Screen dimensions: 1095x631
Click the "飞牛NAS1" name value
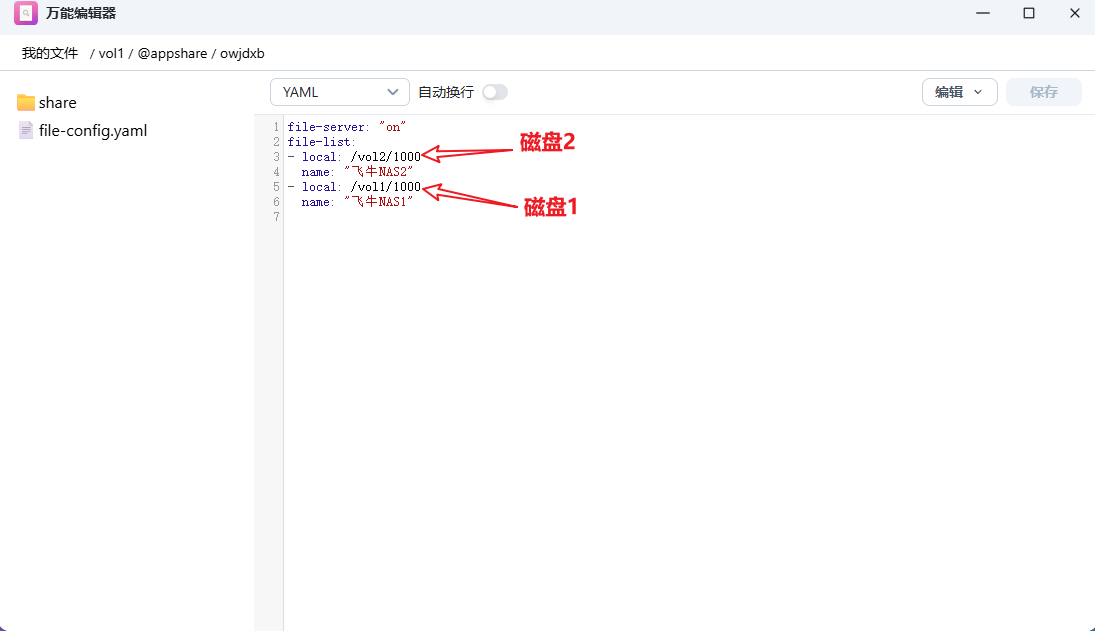tap(379, 202)
